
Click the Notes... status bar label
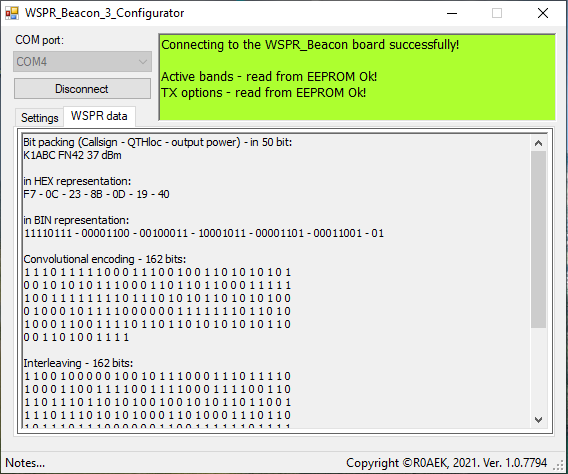tap(25, 463)
